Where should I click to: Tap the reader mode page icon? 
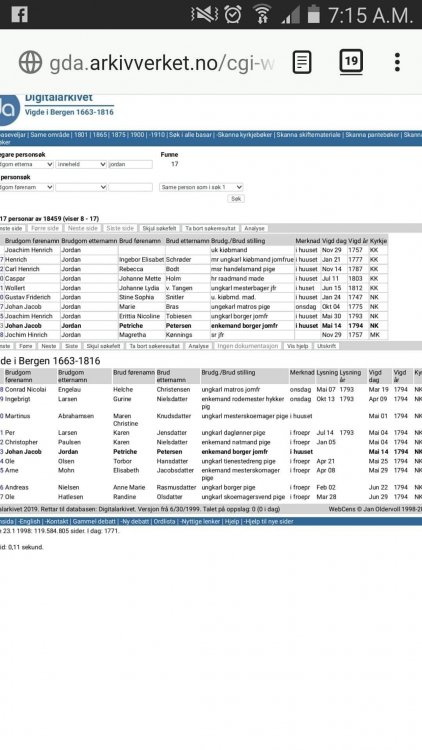302,62
